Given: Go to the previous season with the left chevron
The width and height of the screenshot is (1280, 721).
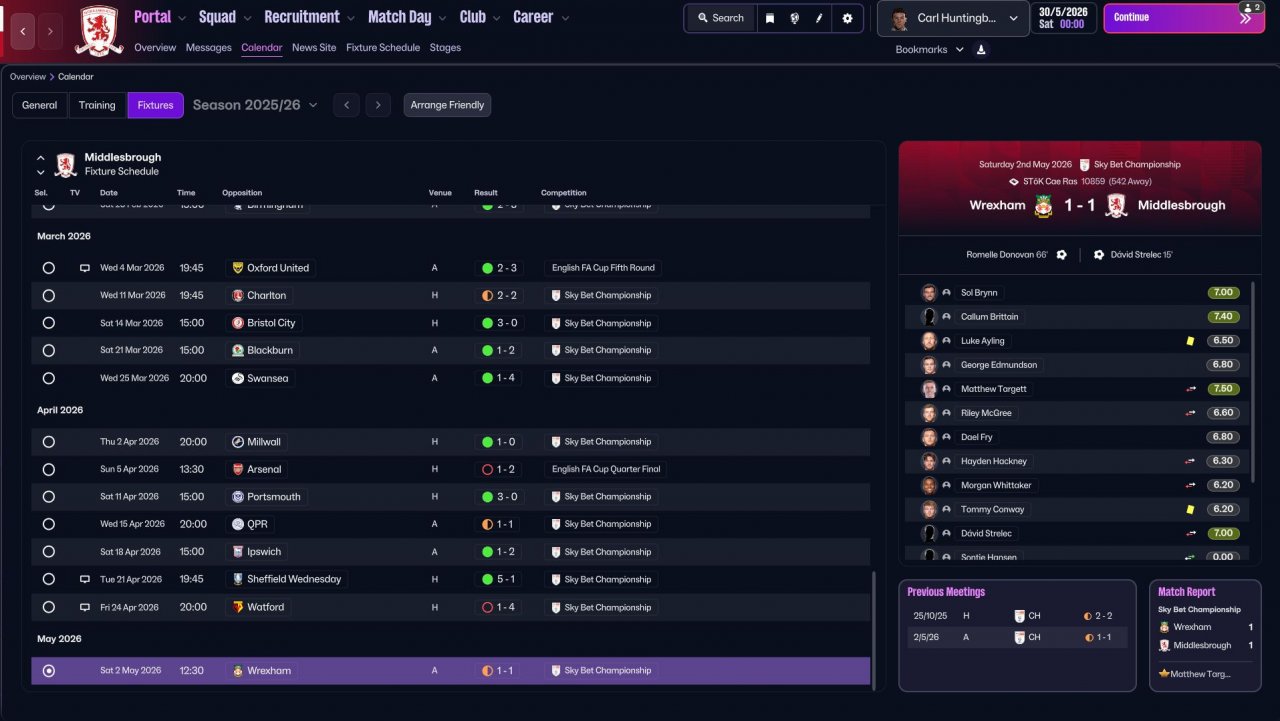Looking at the screenshot, I should click(346, 105).
